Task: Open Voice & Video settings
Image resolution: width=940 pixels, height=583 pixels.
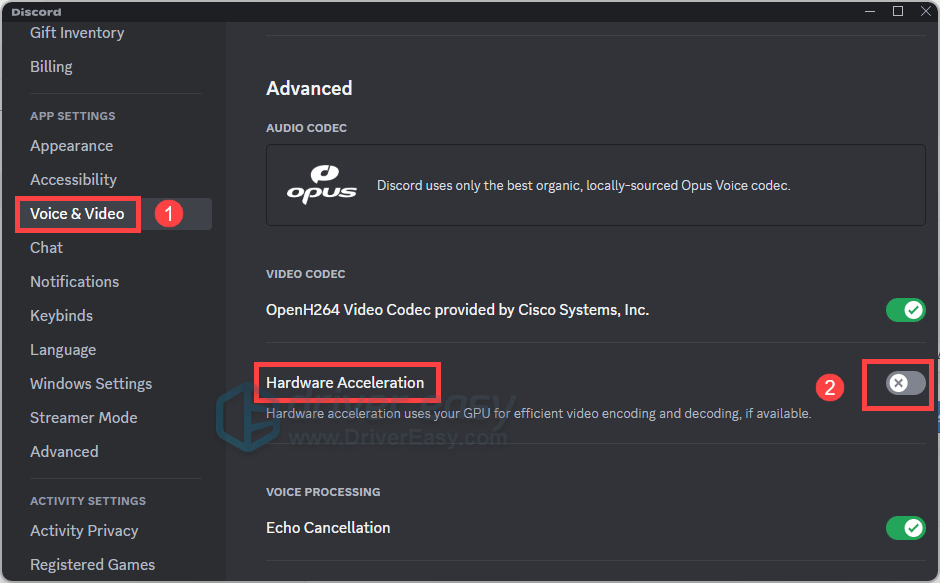Action: (77, 214)
